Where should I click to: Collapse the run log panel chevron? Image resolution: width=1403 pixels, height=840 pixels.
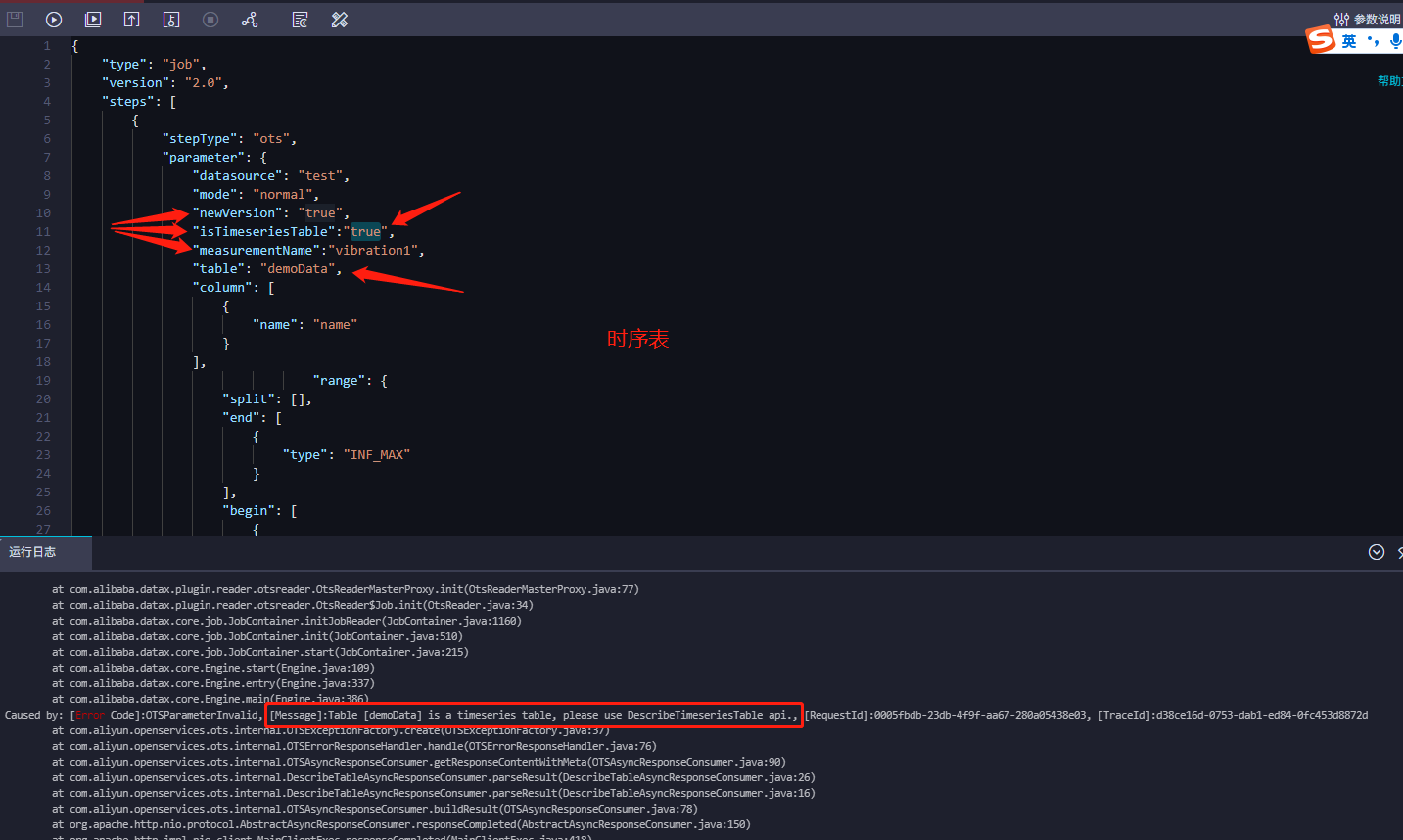pyautogui.click(x=1377, y=552)
